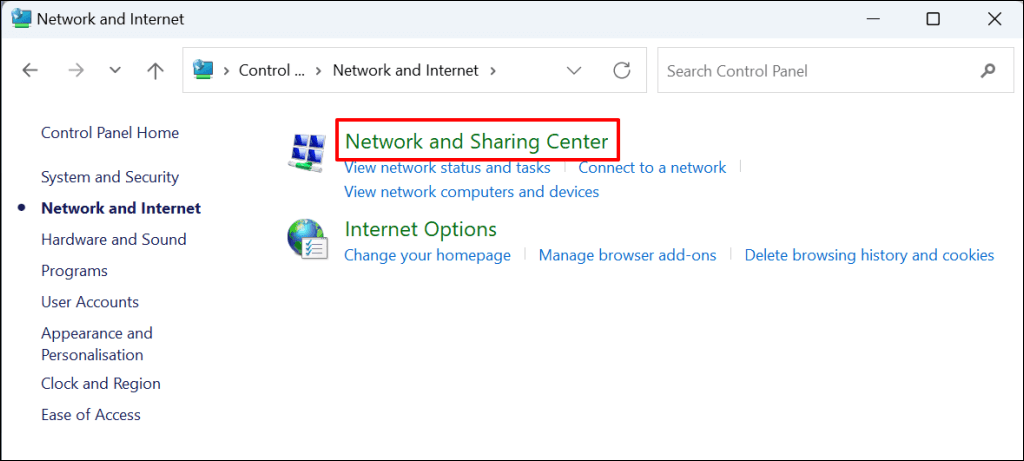Click Delete browsing history and cookies
The height and width of the screenshot is (461, 1024).
pyautogui.click(x=869, y=256)
